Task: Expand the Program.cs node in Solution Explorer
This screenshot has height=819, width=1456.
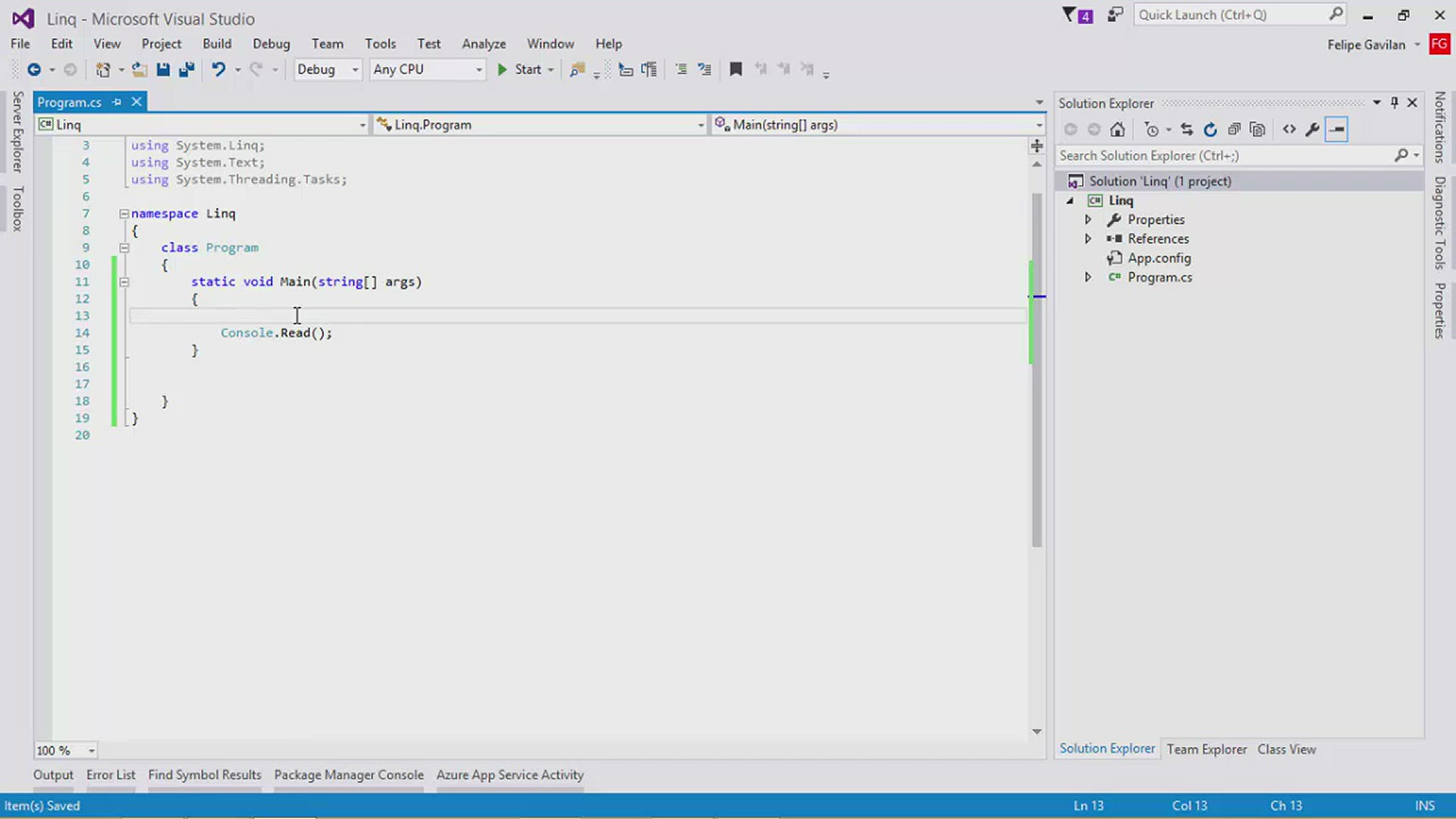Action: [1088, 278]
